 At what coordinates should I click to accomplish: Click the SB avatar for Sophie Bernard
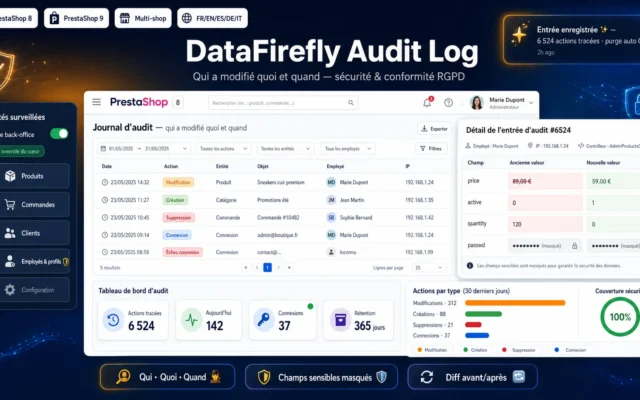pyautogui.click(x=331, y=218)
